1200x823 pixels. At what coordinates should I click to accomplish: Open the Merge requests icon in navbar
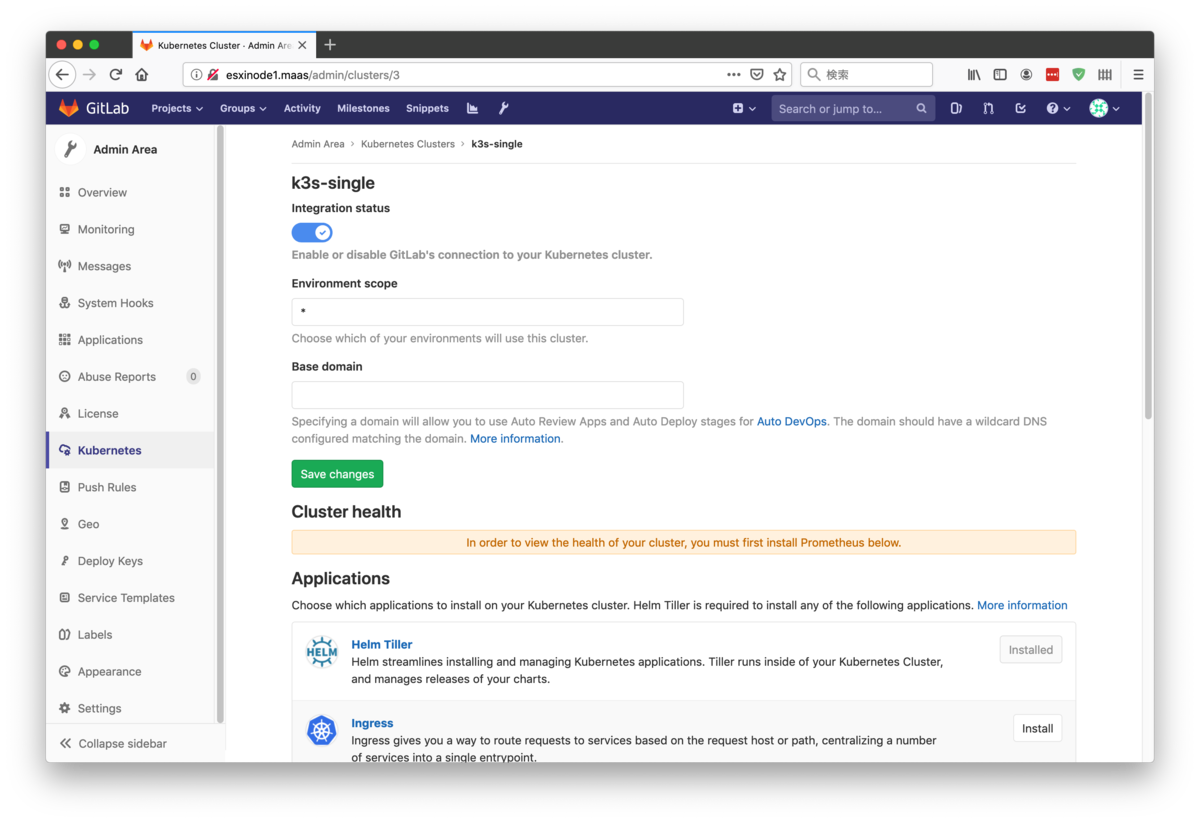[x=988, y=108]
